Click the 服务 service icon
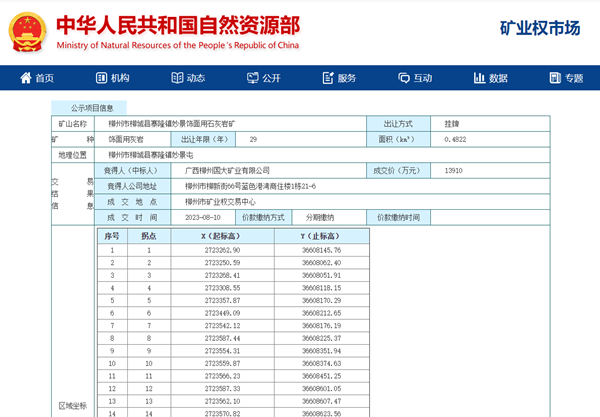600x417 pixels. 328,79
